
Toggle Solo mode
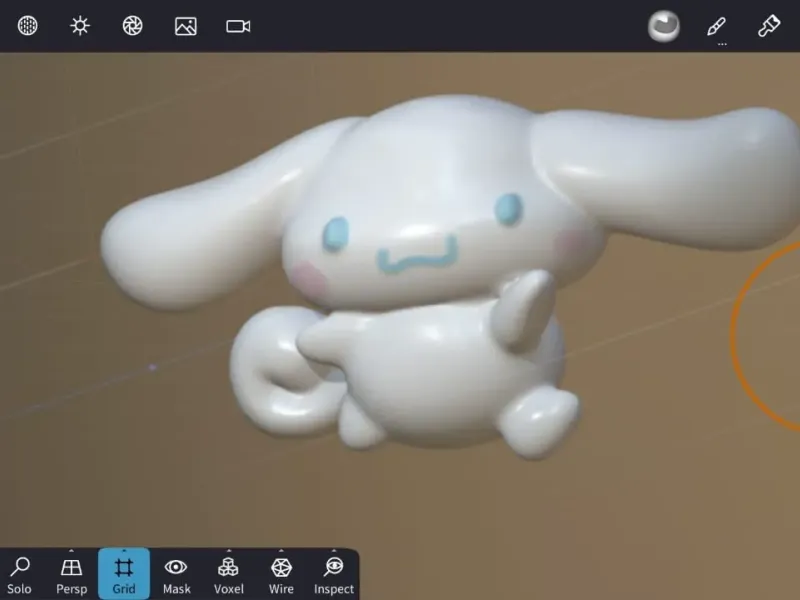pos(19,575)
